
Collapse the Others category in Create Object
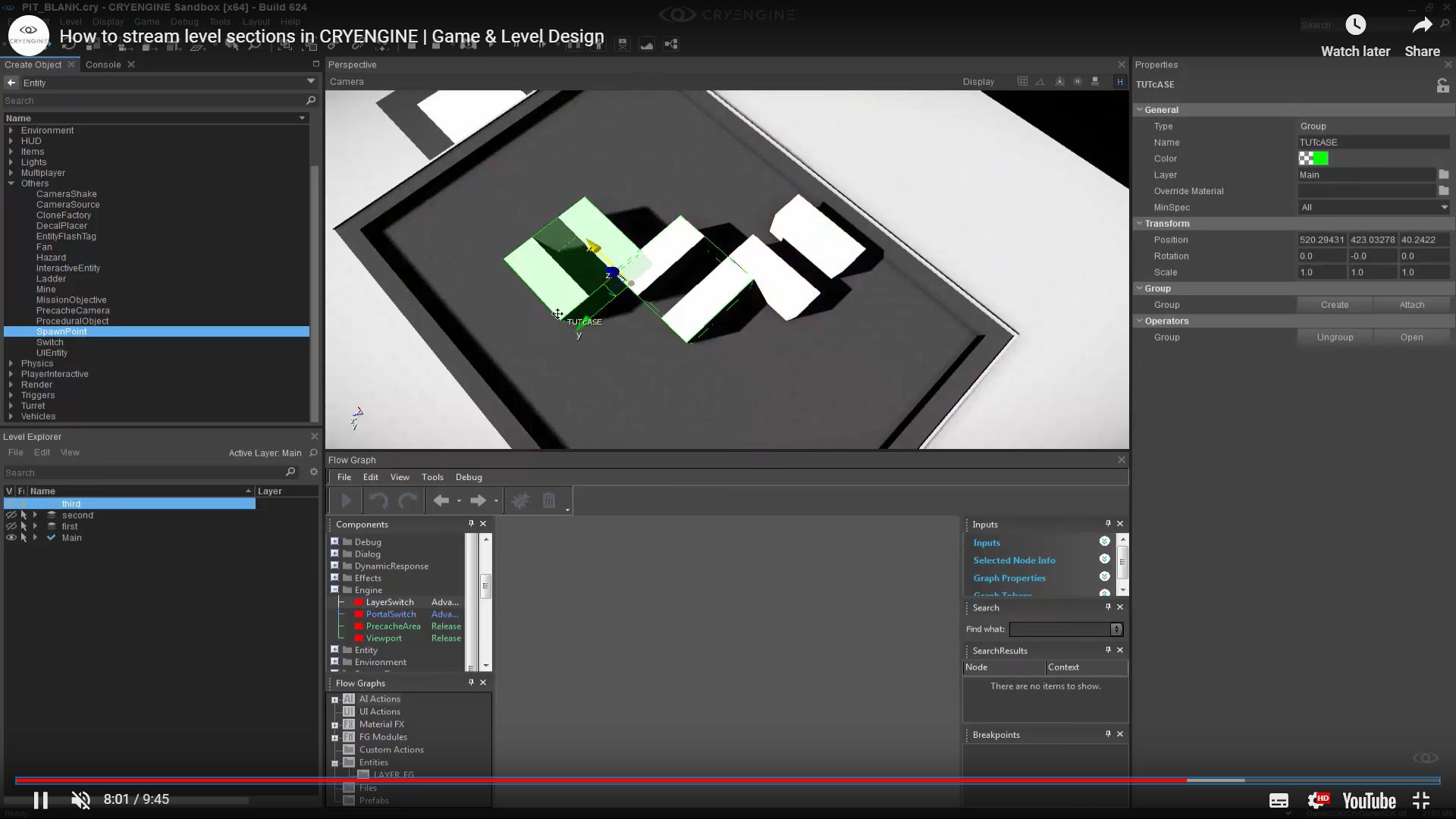(12, 184)
